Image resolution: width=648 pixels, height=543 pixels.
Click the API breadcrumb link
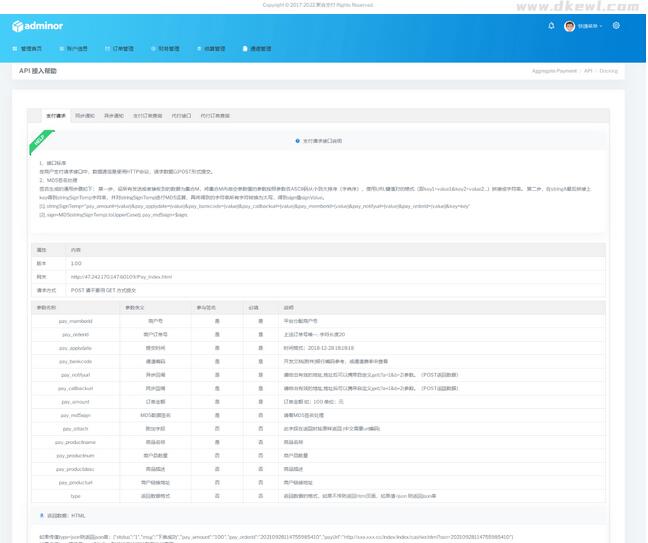tap(589, 71)
